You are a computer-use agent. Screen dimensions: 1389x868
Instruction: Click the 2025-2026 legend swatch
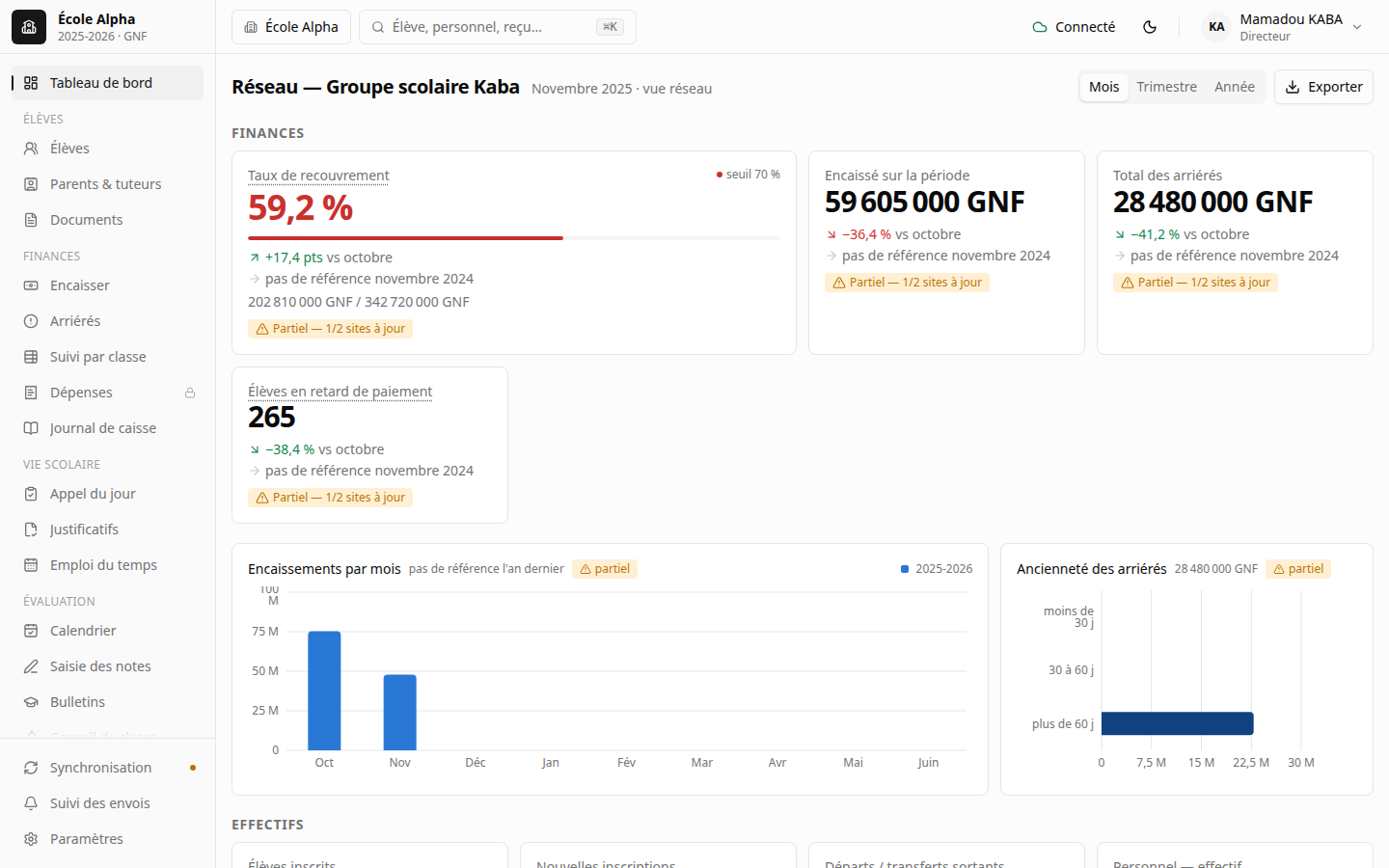(x=905, y=569)
